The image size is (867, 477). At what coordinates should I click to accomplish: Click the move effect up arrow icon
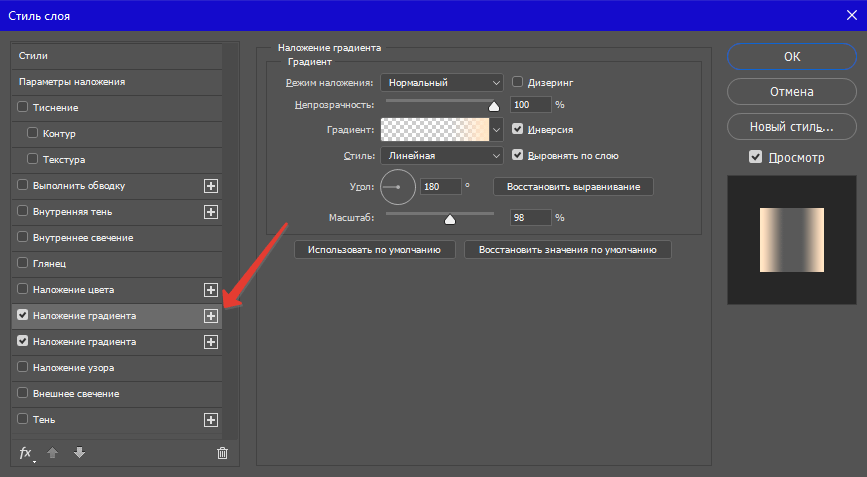(53, 453)
